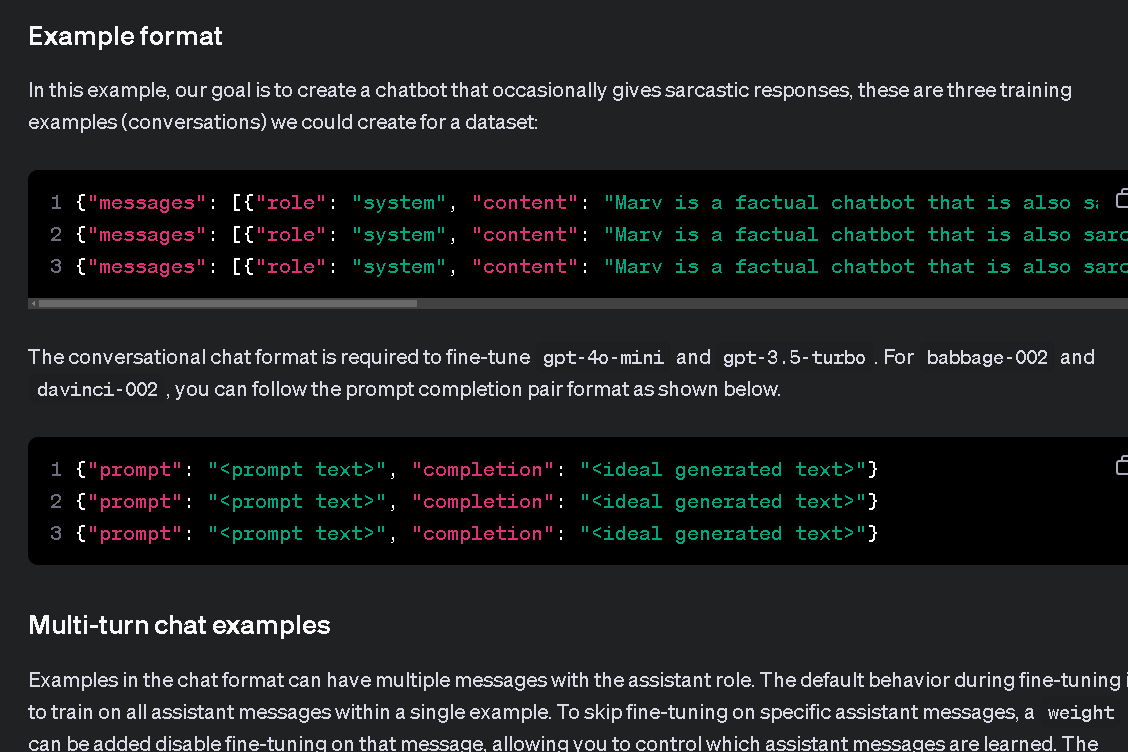Click the 'Multi-turn chat examples' heading
The height and width of the screenshot is (752, 1128).
pos(179,625)
